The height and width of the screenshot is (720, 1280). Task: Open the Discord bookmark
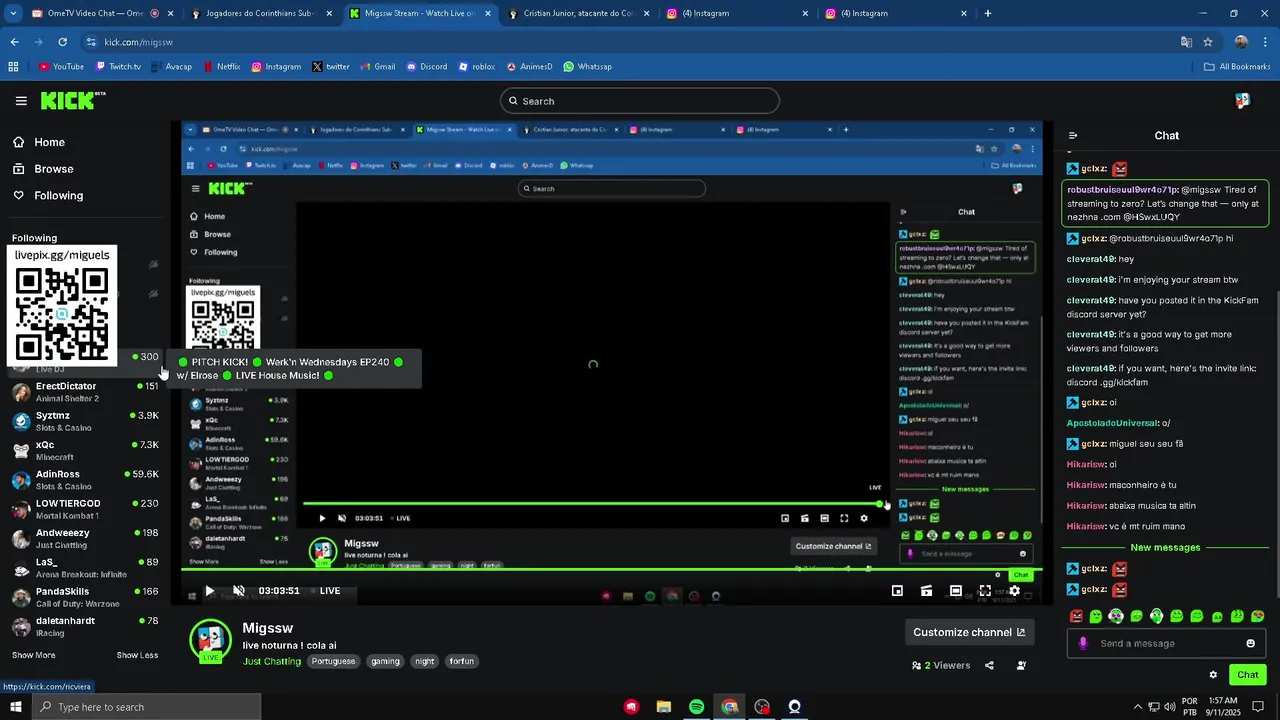coord(426,67)
